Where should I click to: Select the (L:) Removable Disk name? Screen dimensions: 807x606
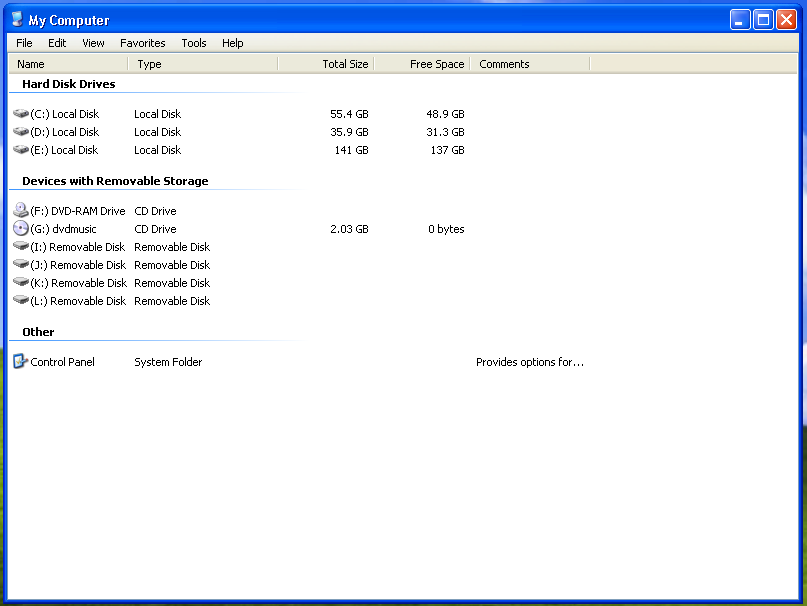coord(78,301)
